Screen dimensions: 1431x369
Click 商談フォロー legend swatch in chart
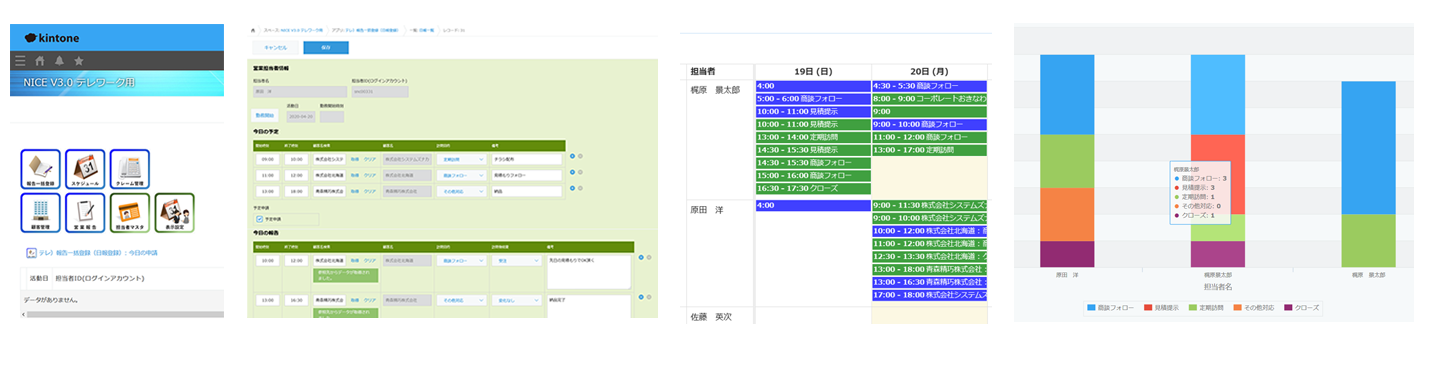click(1091, 308)
